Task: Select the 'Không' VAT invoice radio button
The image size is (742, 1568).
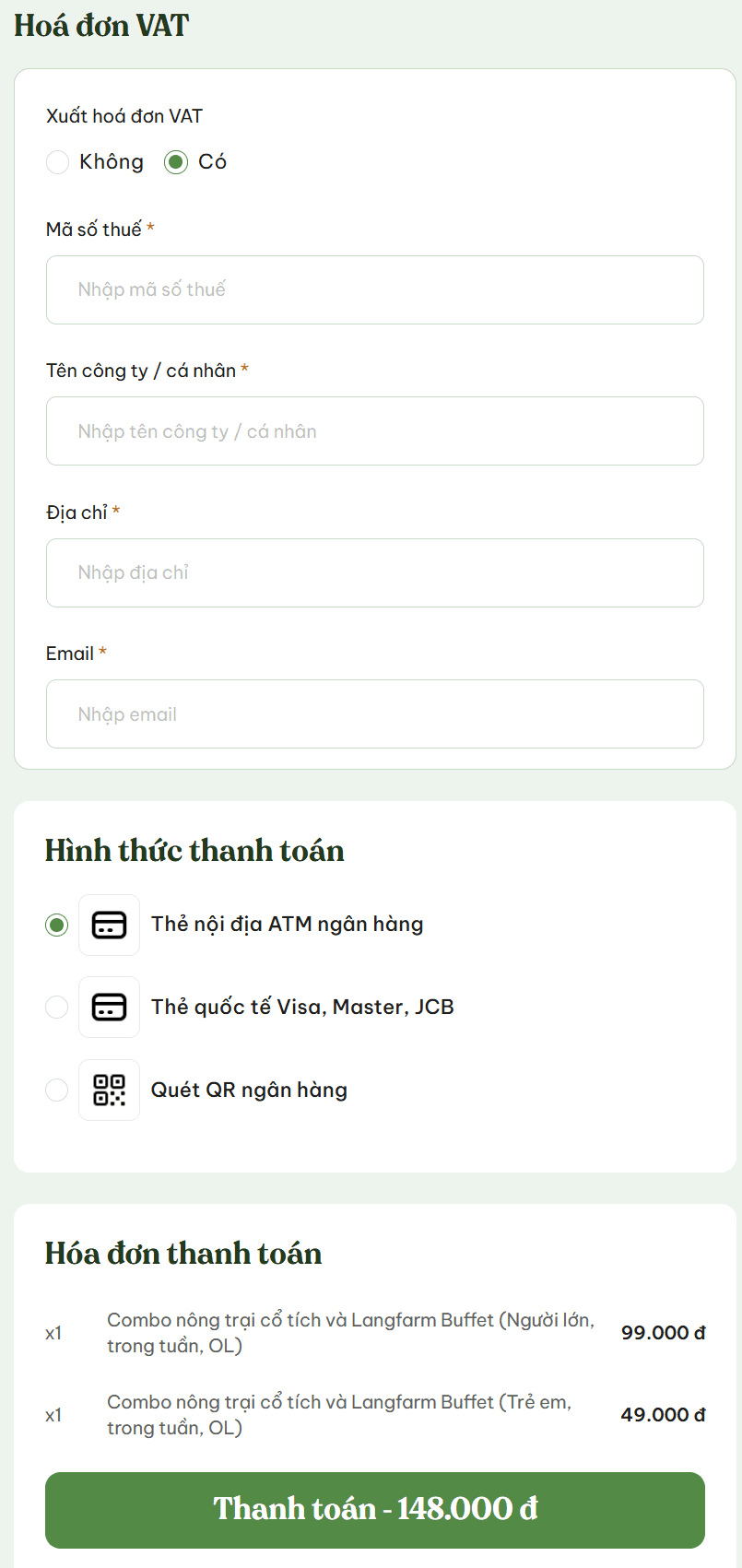Action: point(57,162)
